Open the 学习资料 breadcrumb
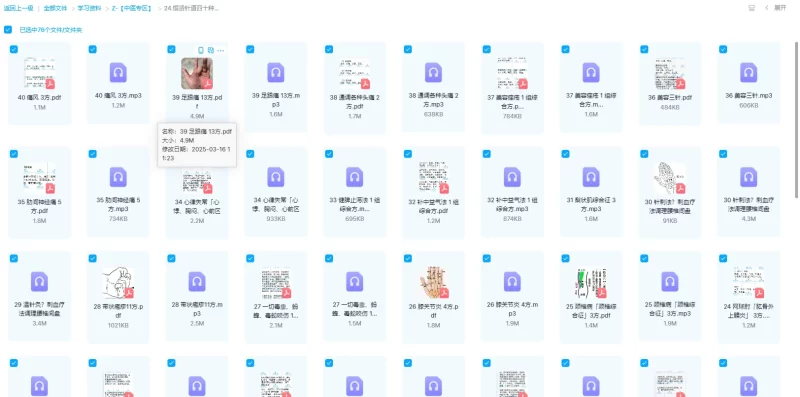 click(89, 8)
